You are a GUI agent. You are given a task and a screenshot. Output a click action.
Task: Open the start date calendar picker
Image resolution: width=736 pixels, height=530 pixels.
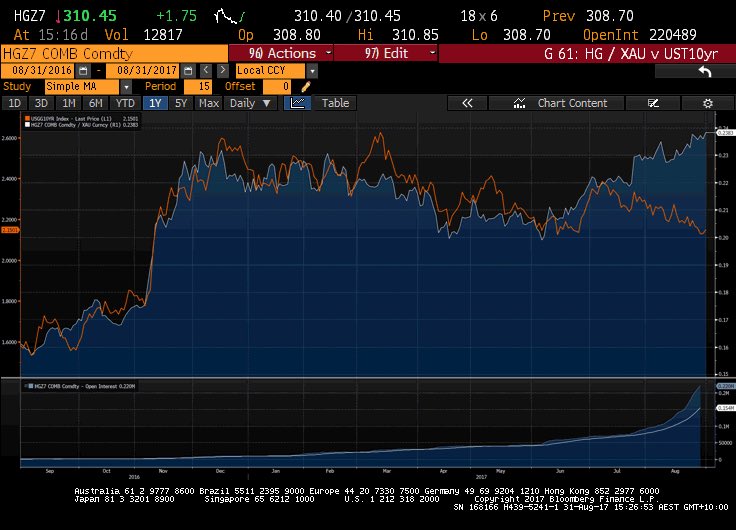(83, 71)
